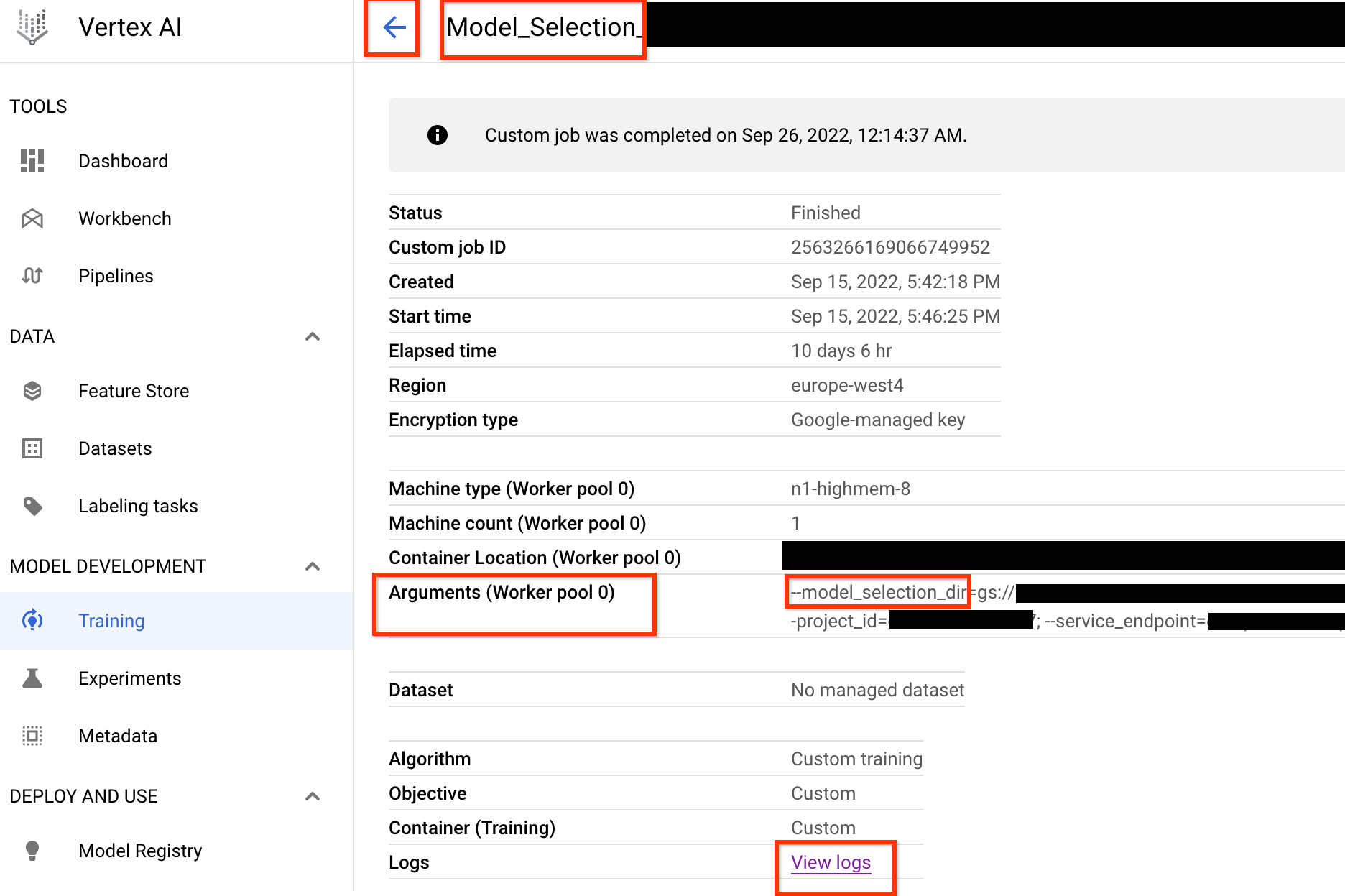Collapse the DEPLOY AND USE section

point(313,796)
